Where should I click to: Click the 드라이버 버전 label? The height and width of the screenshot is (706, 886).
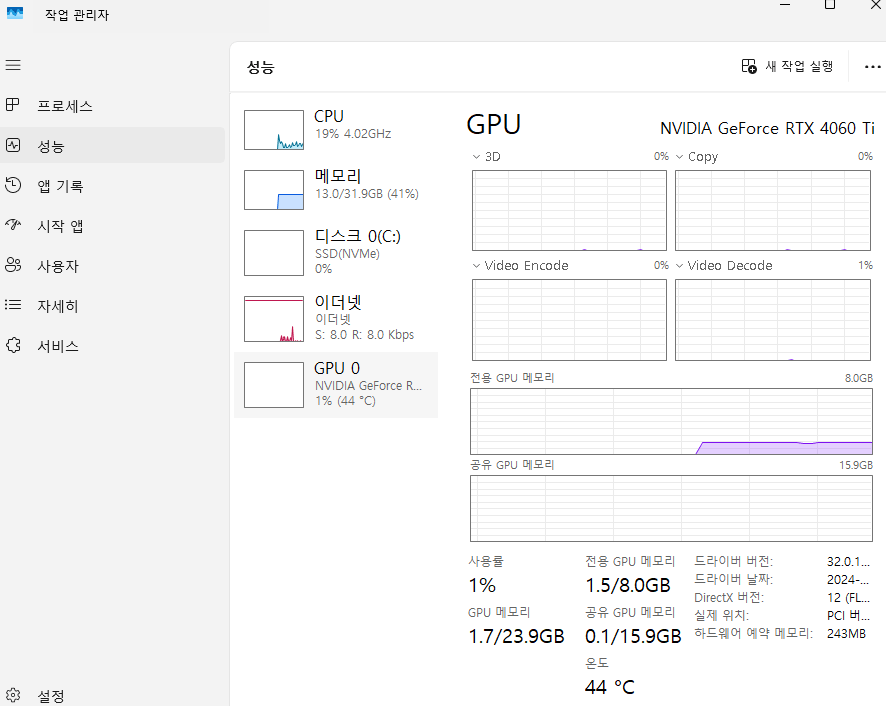click(733, 561)
